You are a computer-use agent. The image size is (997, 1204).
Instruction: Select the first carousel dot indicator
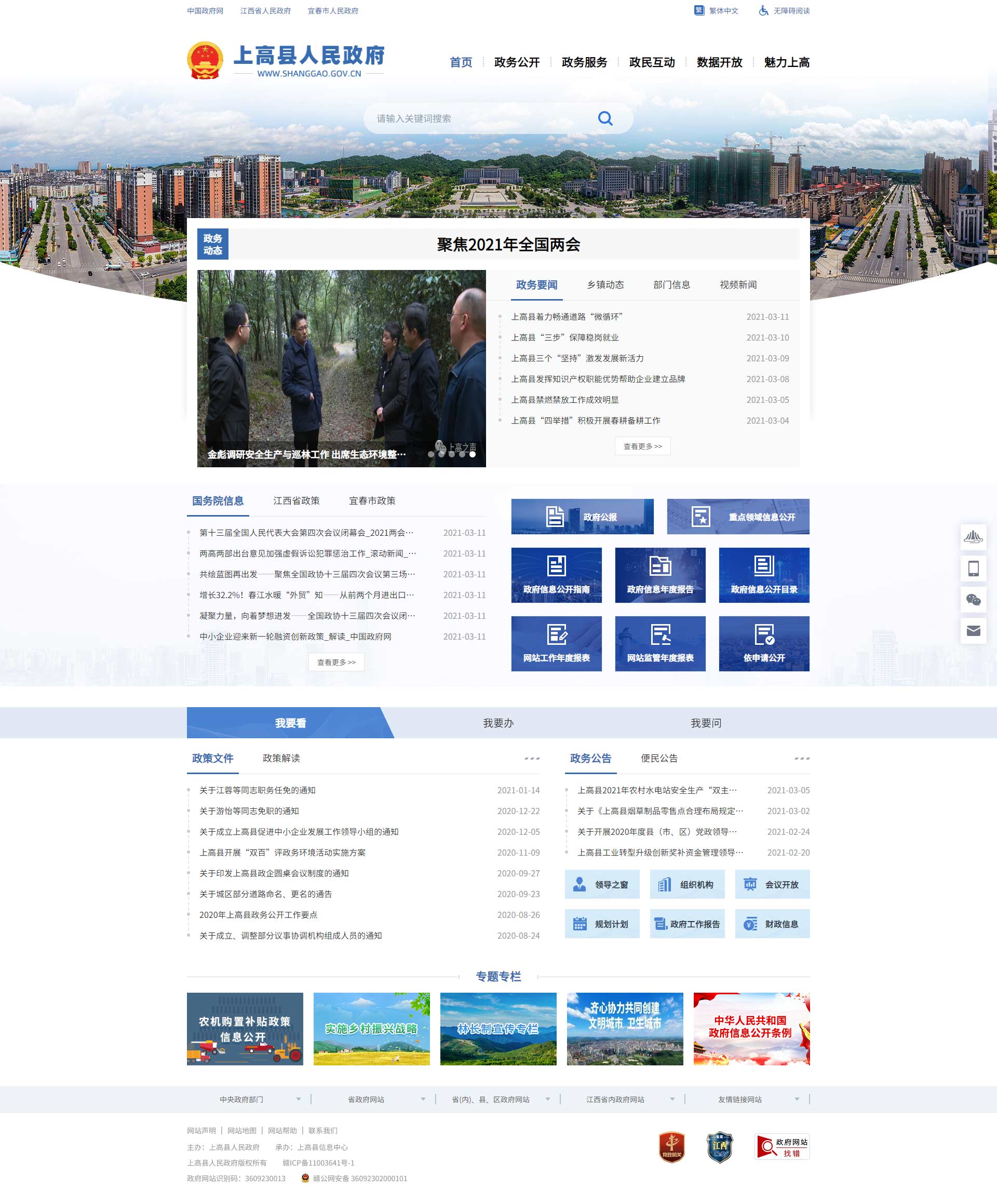point(431,454)
